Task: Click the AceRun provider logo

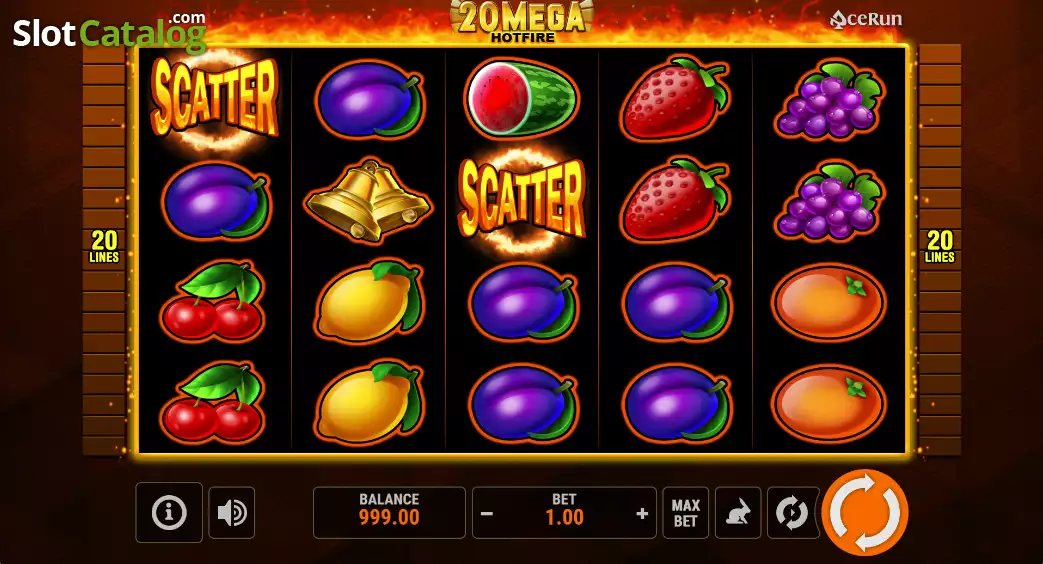Action: [x=866, y=19]
